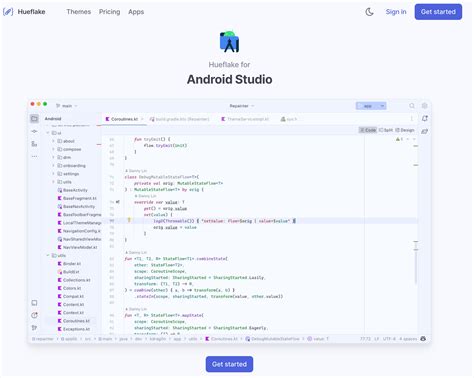The width and height of the screenshot is (474, 378).
Task: Expand the compose folder
Action: click(x=53, y=149)
